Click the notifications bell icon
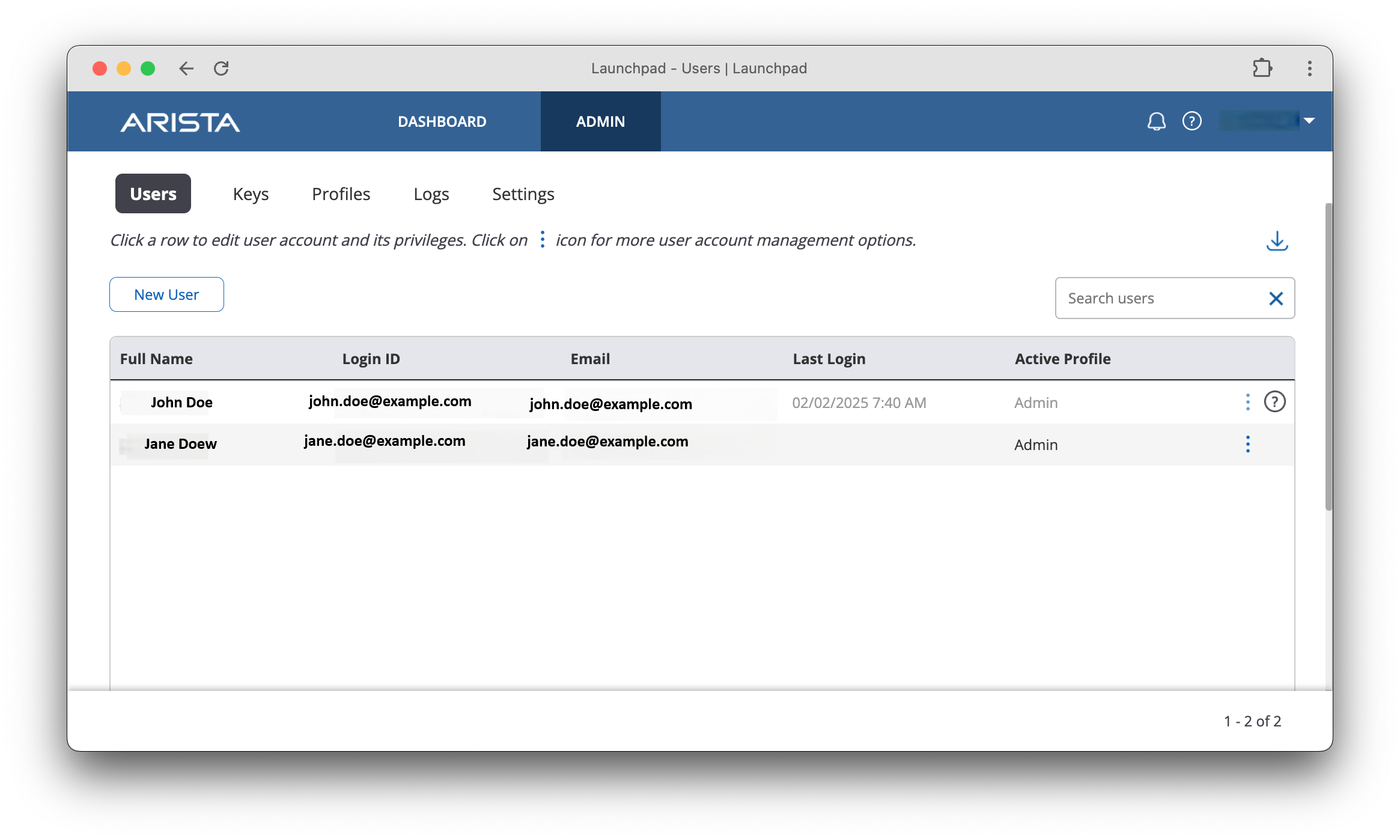The width and height of the screenshot is (1400, 840). pos(1156,121)
